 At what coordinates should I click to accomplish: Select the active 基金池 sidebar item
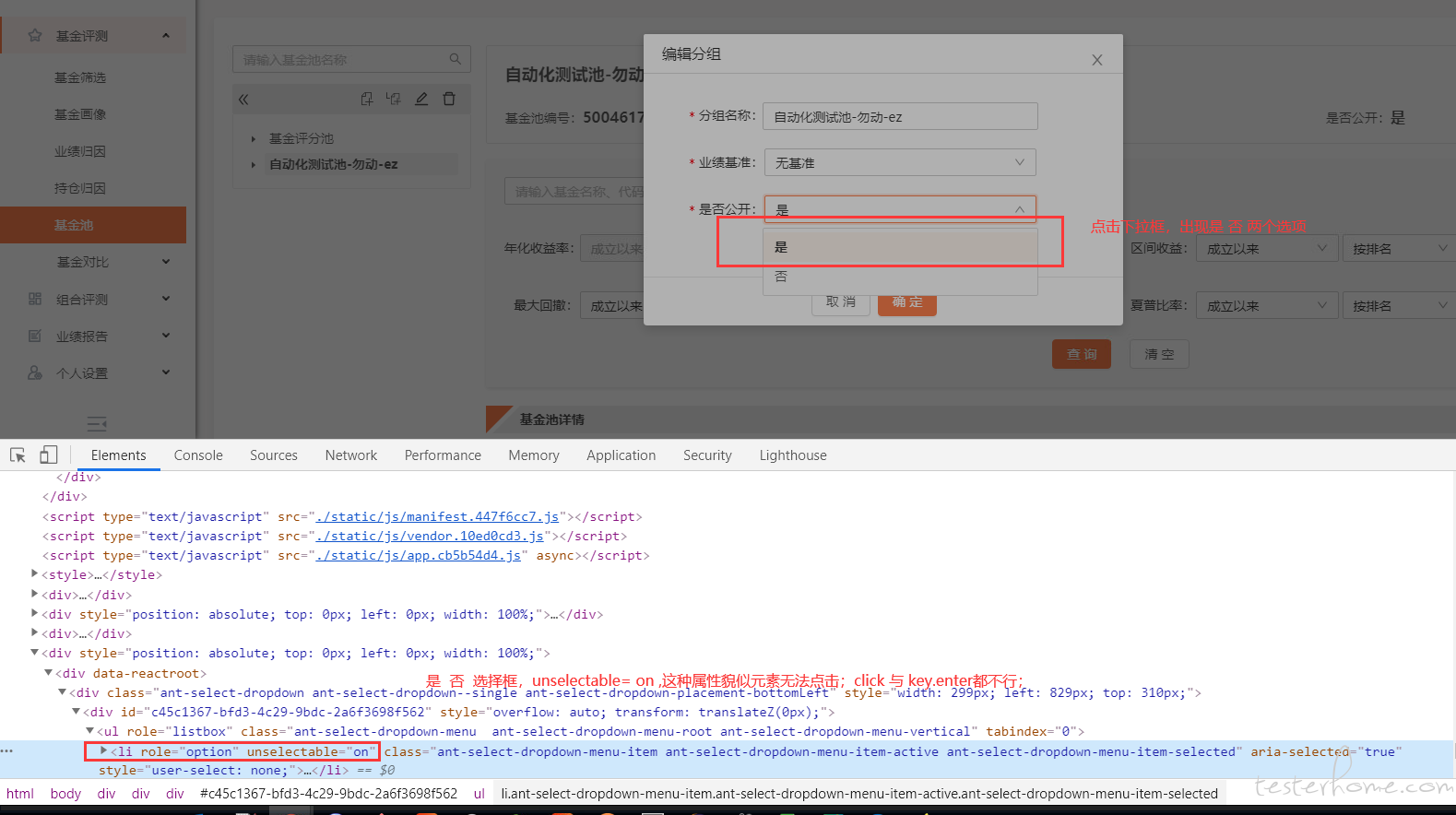[x=93, y=225]
